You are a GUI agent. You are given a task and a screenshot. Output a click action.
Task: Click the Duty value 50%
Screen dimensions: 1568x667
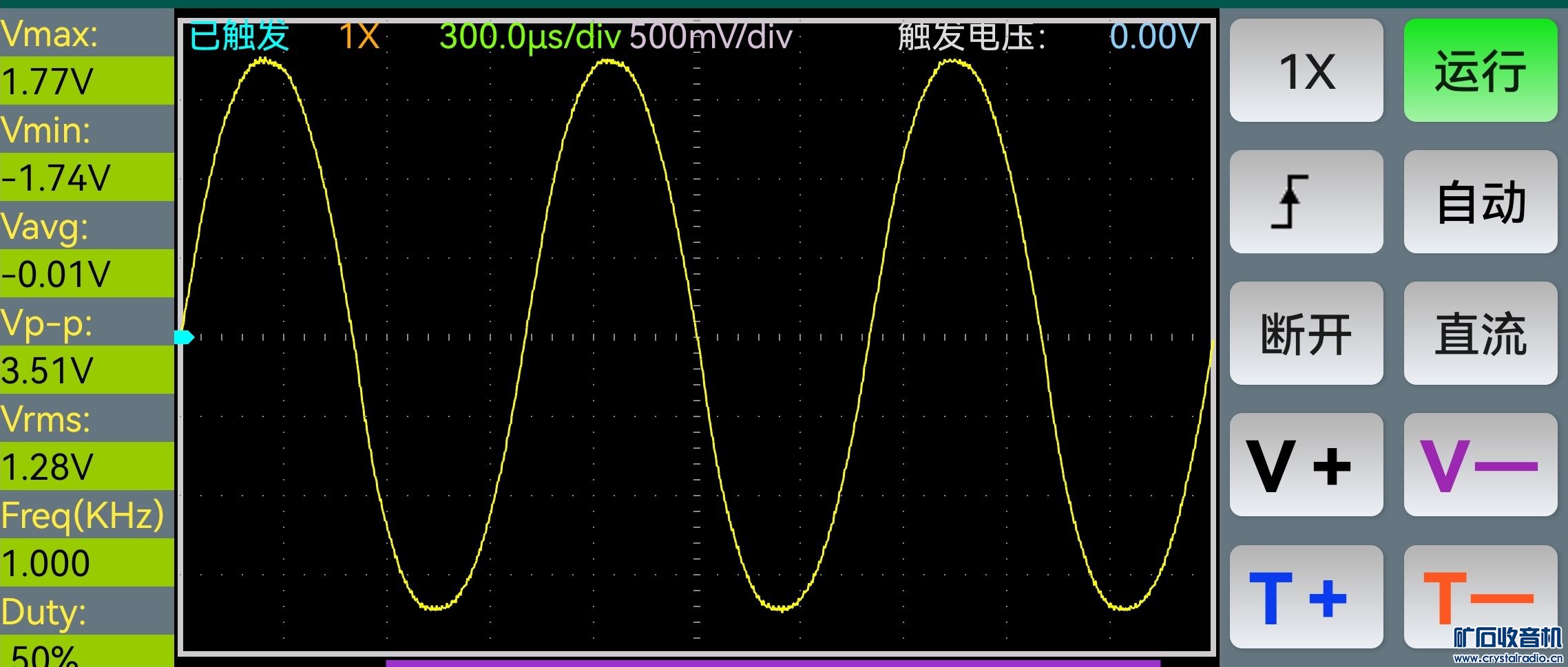pyautogui.click(x=87, y=651)
